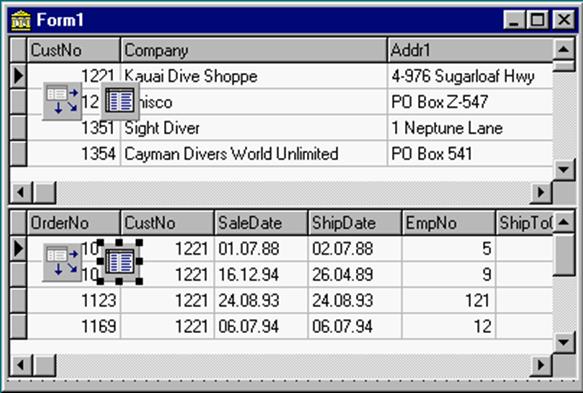
Task: Click the row indicator beside order 1169
Action: pos(18,326)
